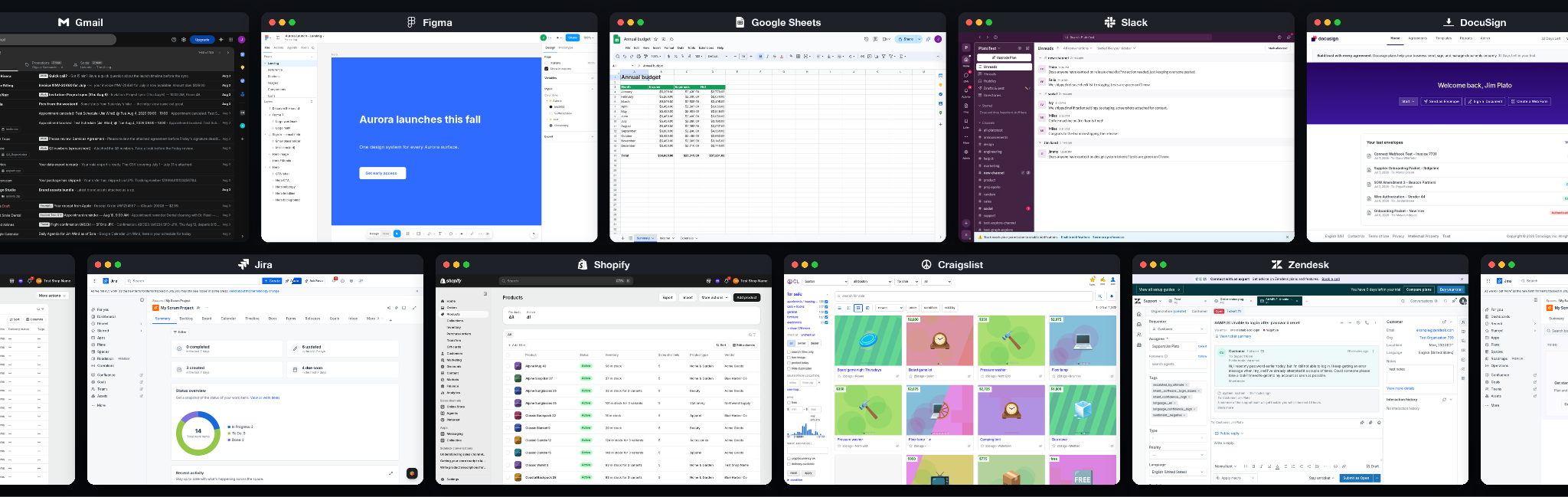The image size is (1568, 497).
Task: Open the boston location dropdown on Craigslist
Action: coord(825,281)
